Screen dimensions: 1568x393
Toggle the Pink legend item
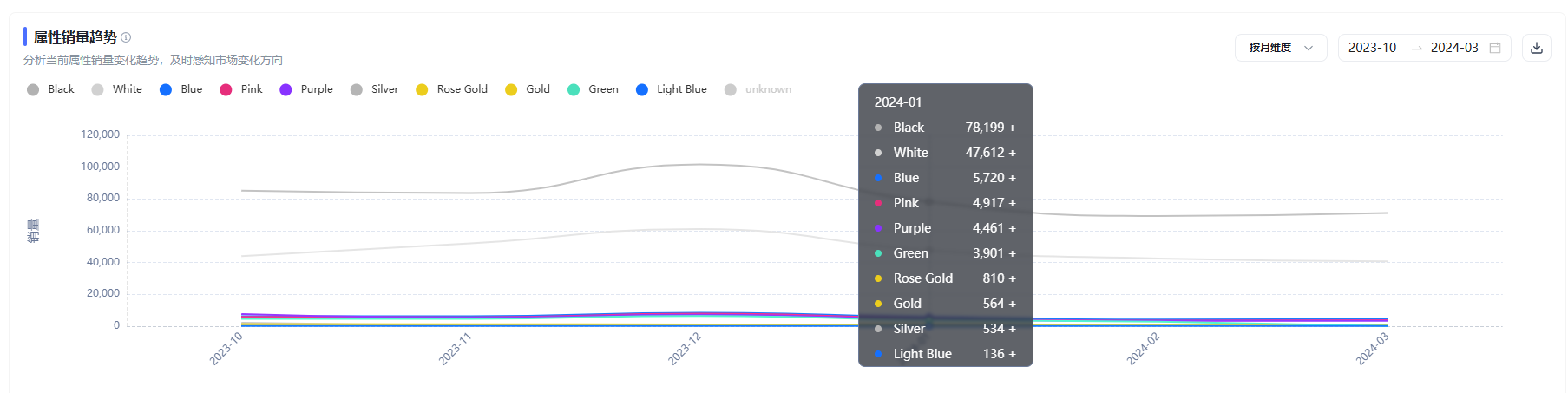tap(241, 89)
